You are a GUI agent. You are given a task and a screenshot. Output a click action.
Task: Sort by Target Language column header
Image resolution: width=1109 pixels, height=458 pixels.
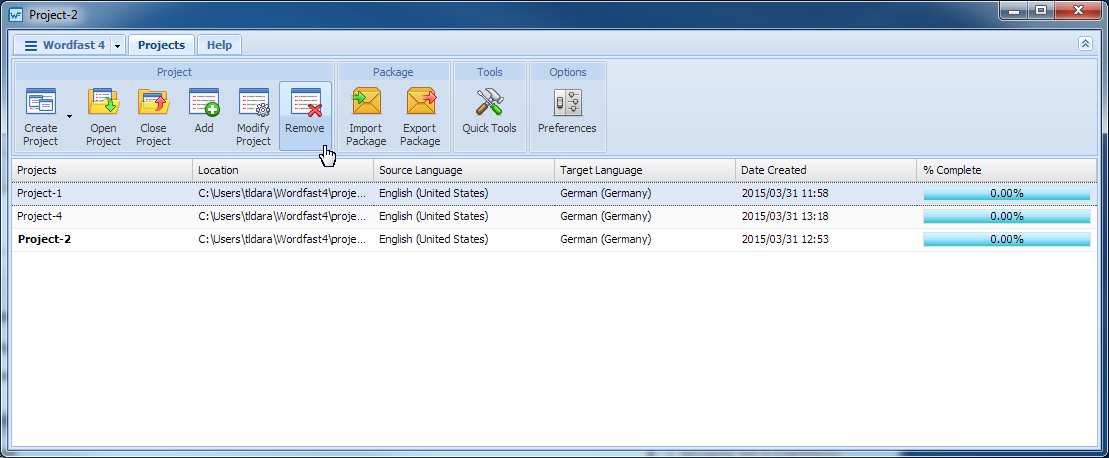point(645,170)
